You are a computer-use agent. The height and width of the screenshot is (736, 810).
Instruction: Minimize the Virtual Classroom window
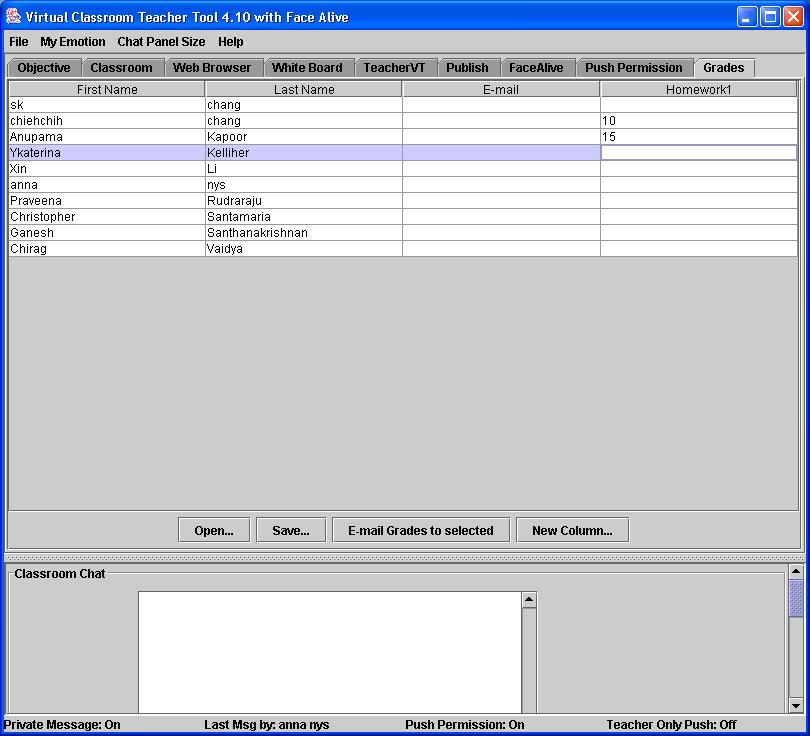click(x=747, y=17)
